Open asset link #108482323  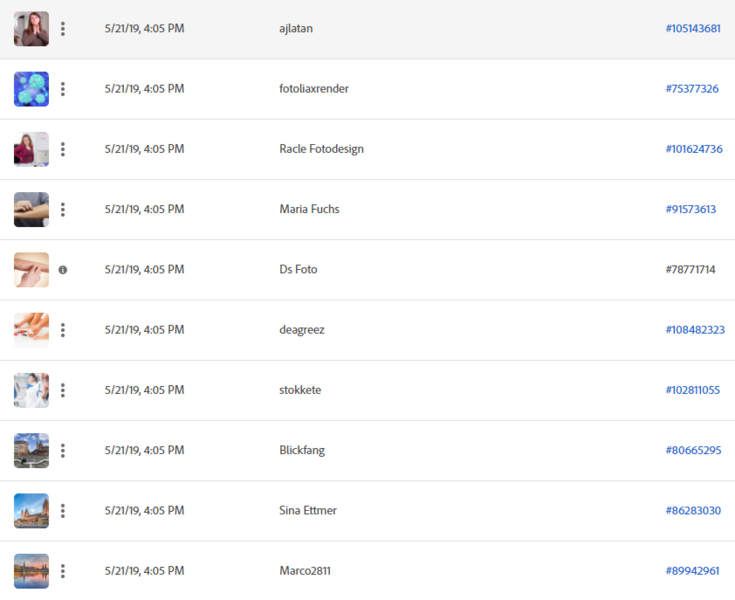pyautogui.click(x=695, y=330)
